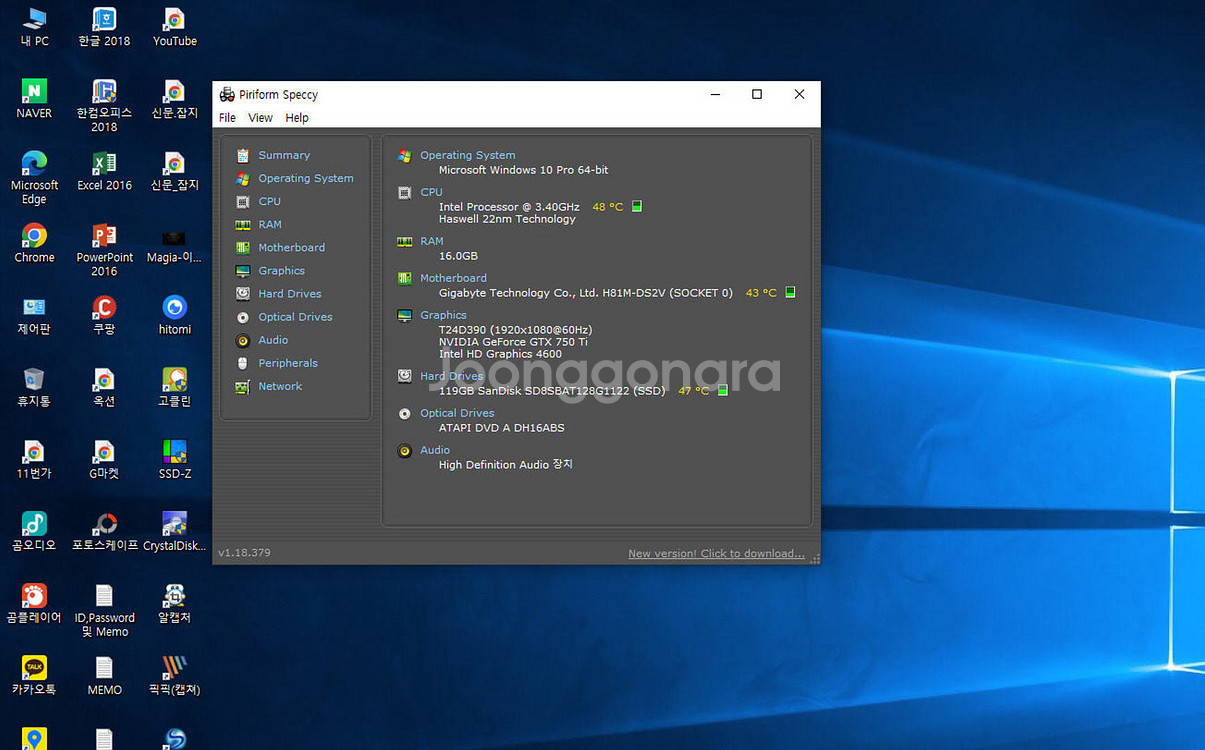The image size is (1205, 750).
Task: Click the RAM heading in summary pane
Action: coord(431,241)
